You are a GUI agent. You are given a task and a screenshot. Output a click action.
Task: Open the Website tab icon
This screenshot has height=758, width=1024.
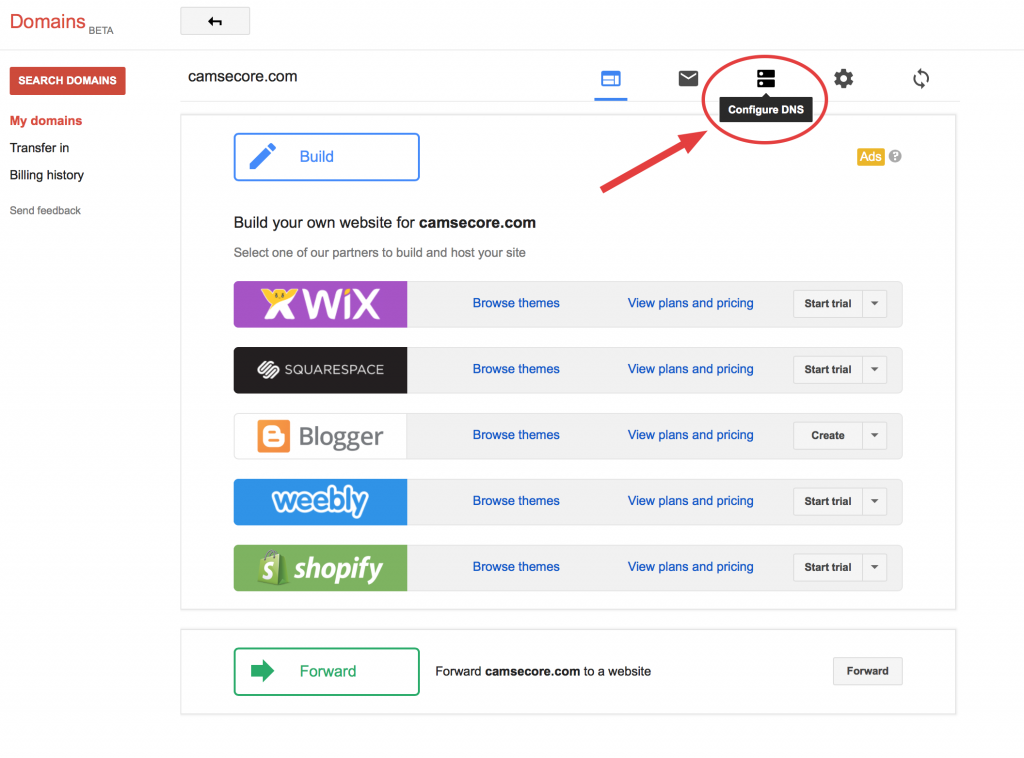click(611, 79)
